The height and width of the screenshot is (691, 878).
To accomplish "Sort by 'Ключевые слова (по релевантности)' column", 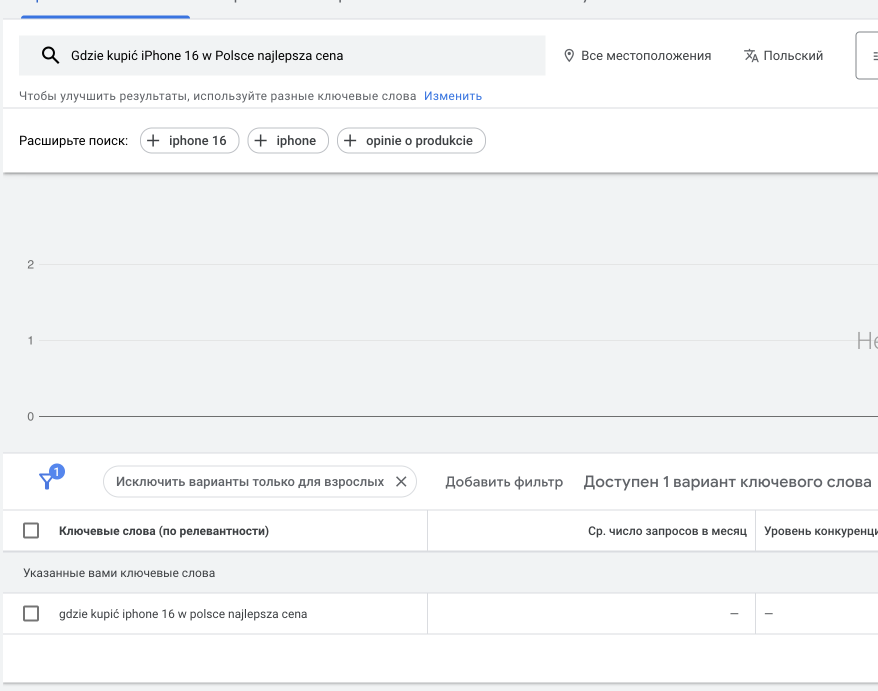I will pyautogui.click(x=164, y=531).
